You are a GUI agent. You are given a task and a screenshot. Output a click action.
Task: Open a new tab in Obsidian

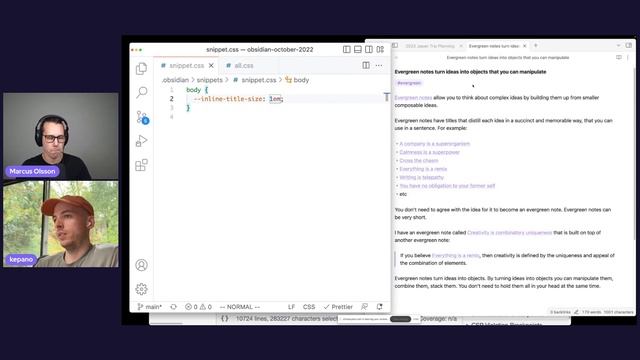pos(536,46)
